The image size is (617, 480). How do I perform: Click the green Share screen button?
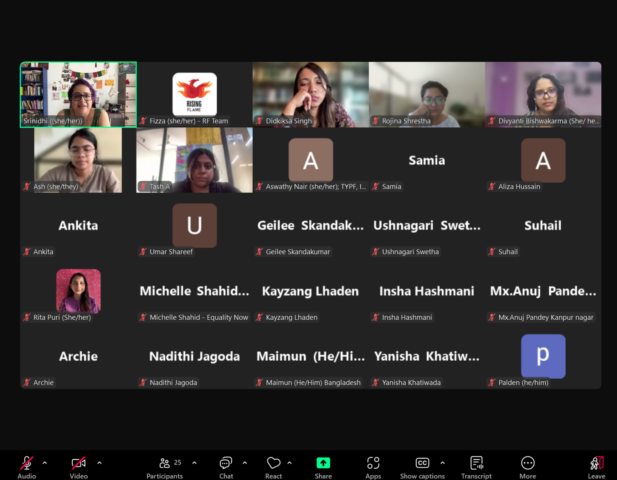pos(323,463)
